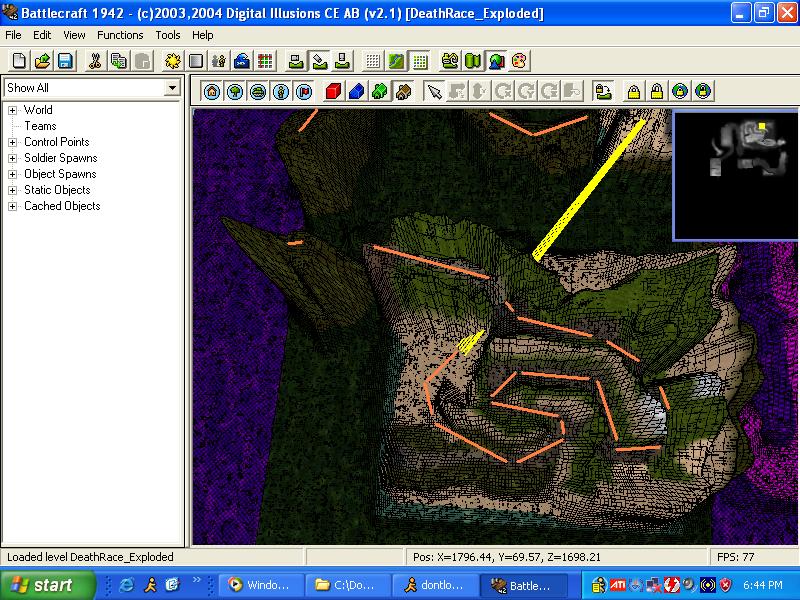Click the yellow sun icon in the main toolbar
Screen dimensions: 800x600
[172, 61]
